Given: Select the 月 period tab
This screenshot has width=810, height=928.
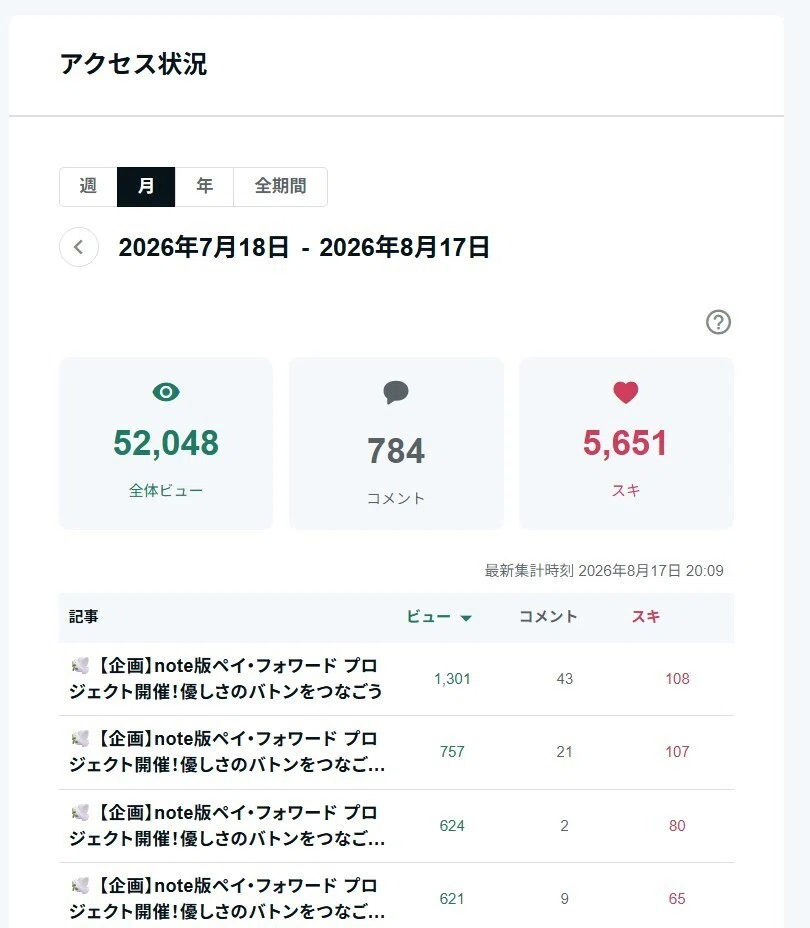Looking at the screenshot, I should [x=146, y=187].
